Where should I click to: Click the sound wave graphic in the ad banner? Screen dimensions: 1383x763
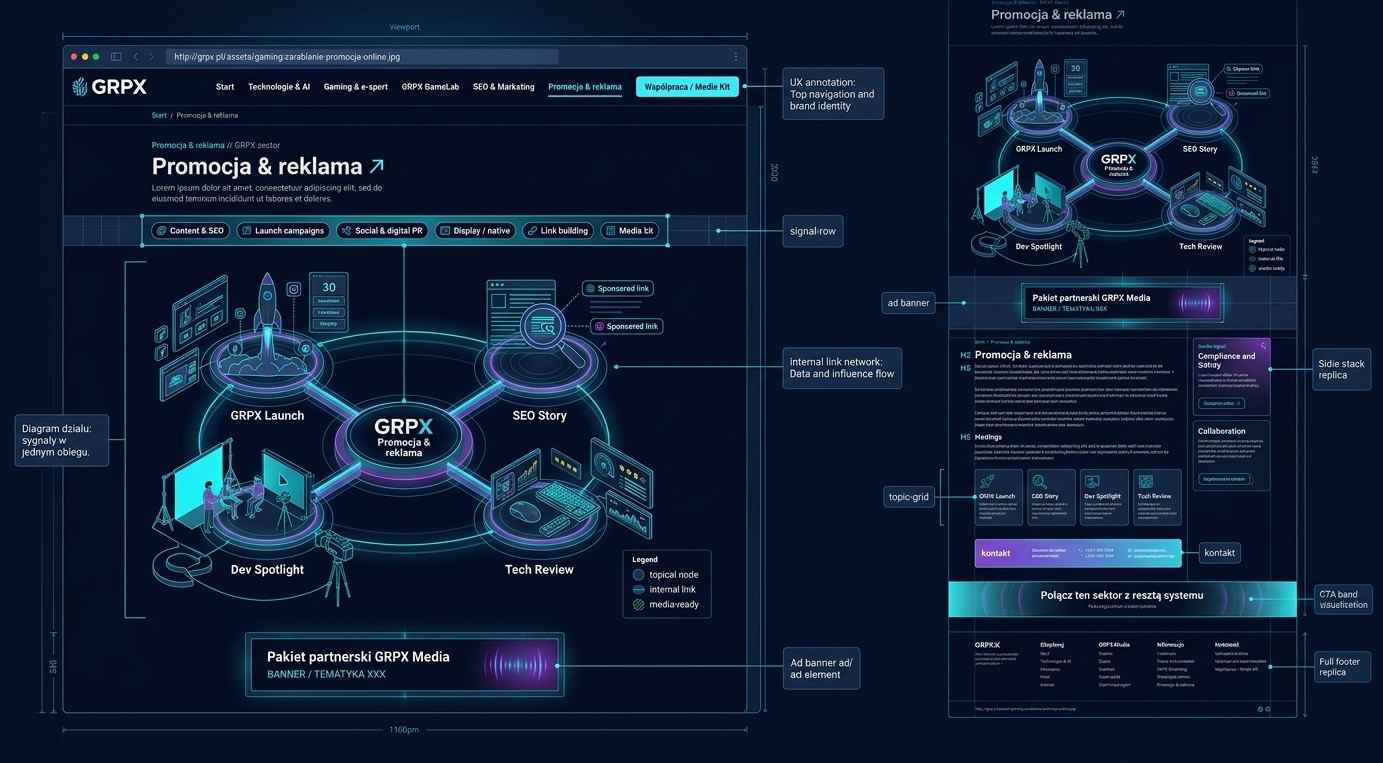518,665
